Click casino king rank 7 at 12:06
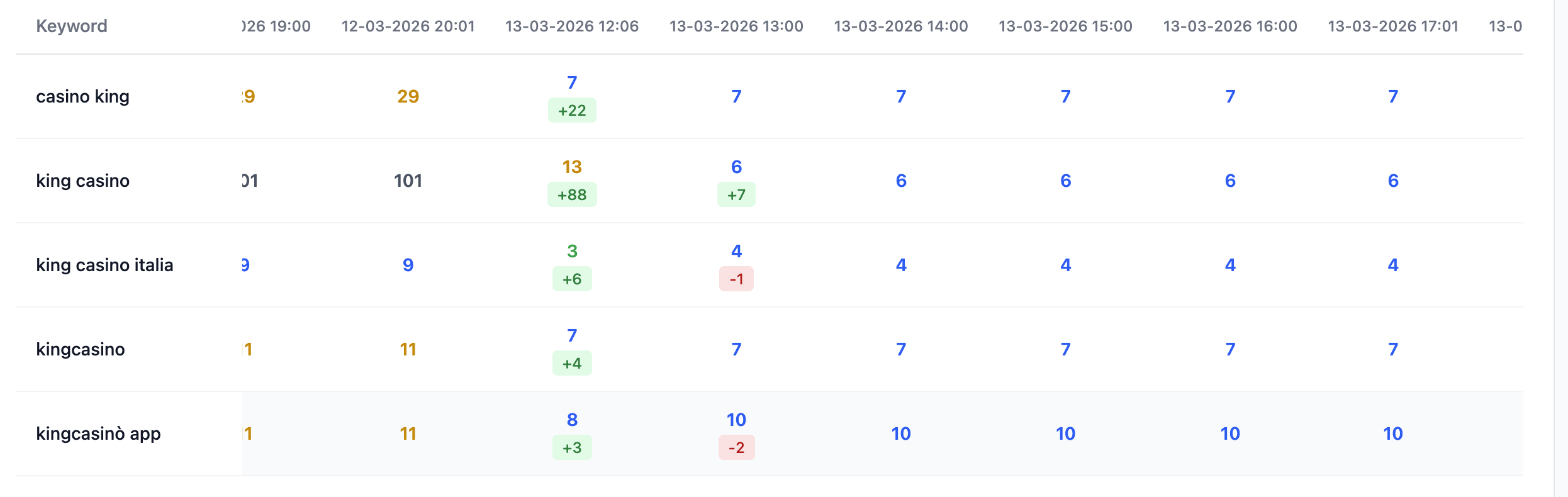Viewport: 1568px width, 497px height. coord(572,82)
